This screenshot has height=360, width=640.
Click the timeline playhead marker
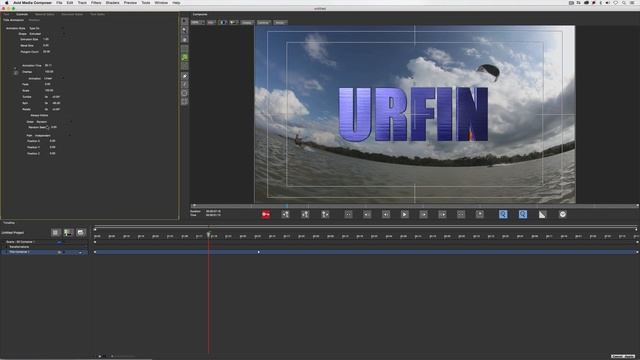point(209,234)
